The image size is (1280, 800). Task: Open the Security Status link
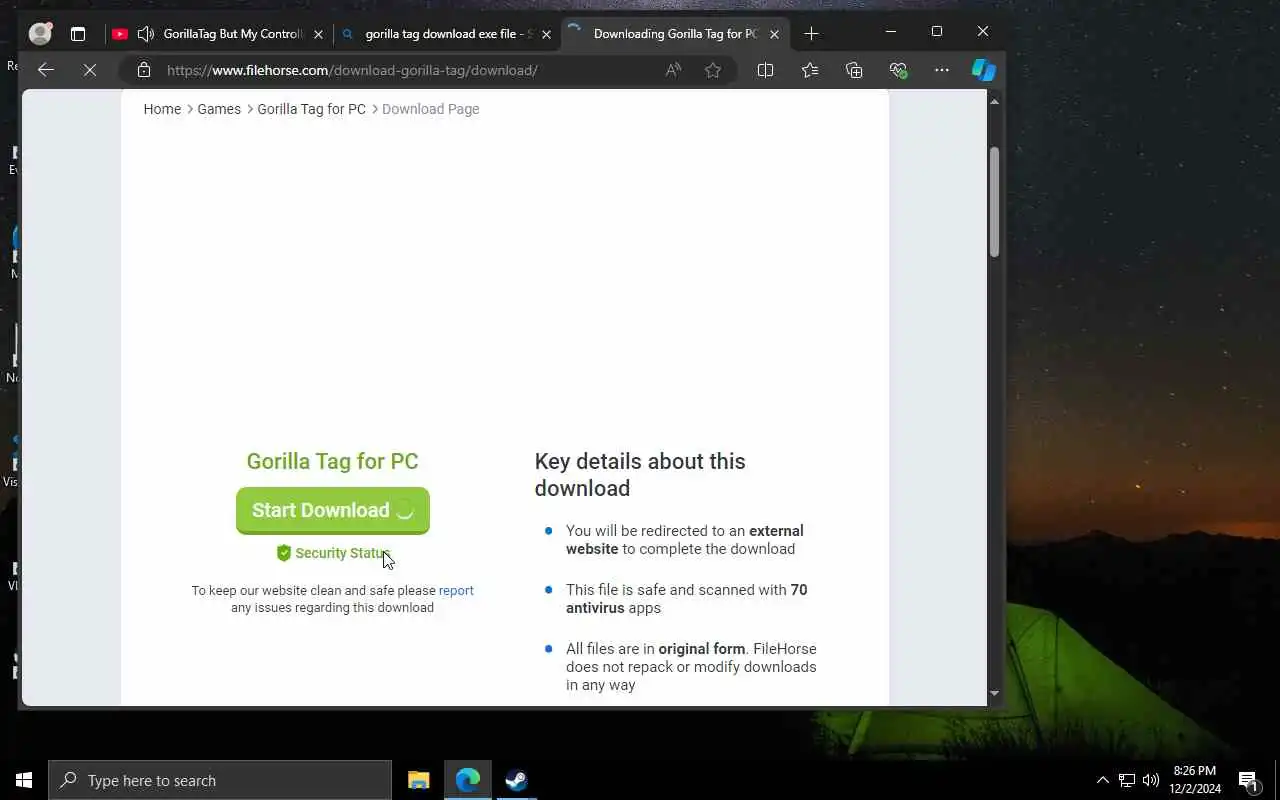click(x=333, y=553)
